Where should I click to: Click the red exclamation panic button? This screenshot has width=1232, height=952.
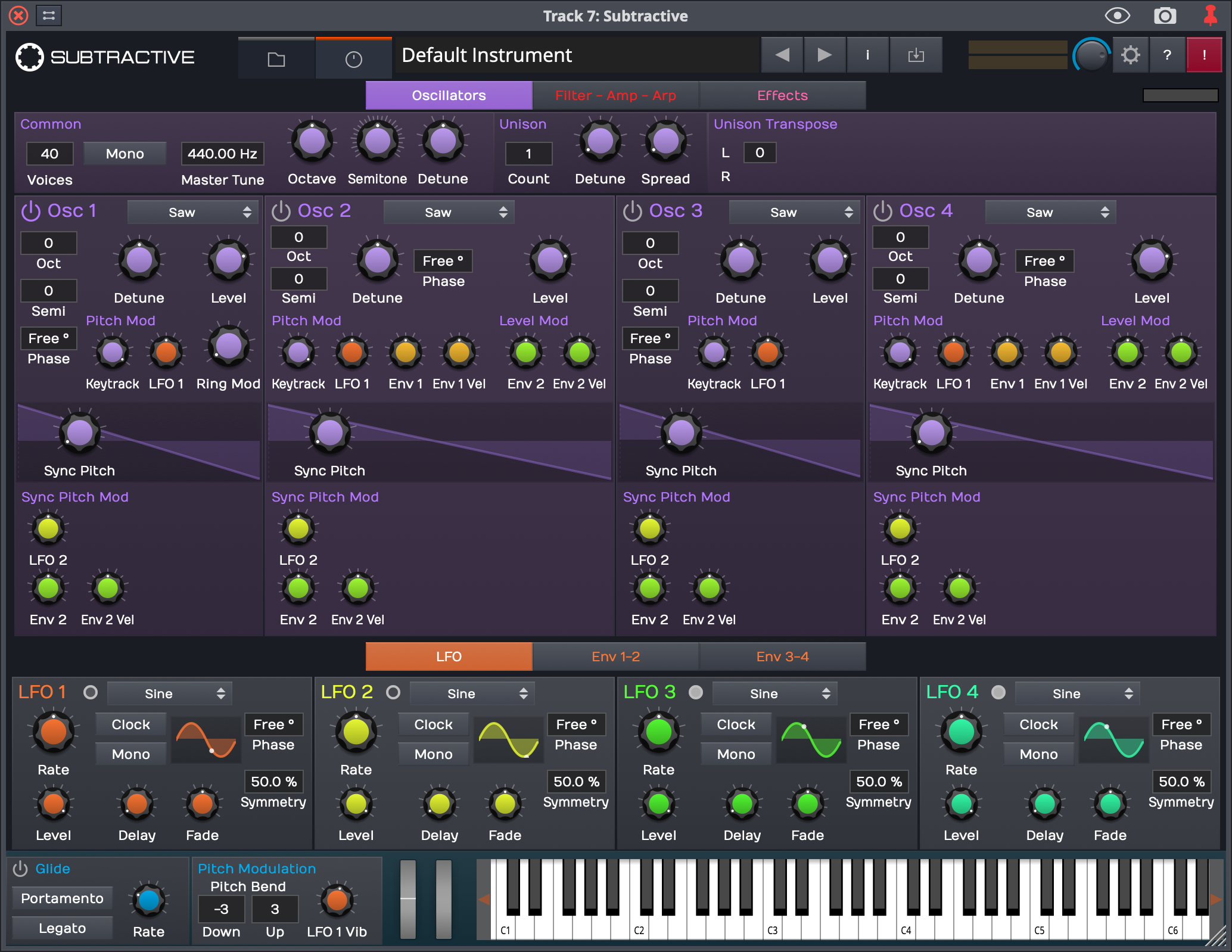click(1204, 55)
